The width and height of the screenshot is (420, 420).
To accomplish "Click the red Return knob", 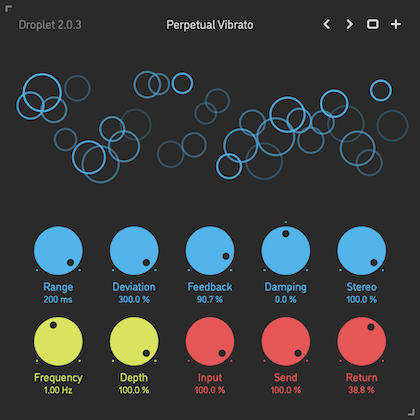I will coord(362,341).
